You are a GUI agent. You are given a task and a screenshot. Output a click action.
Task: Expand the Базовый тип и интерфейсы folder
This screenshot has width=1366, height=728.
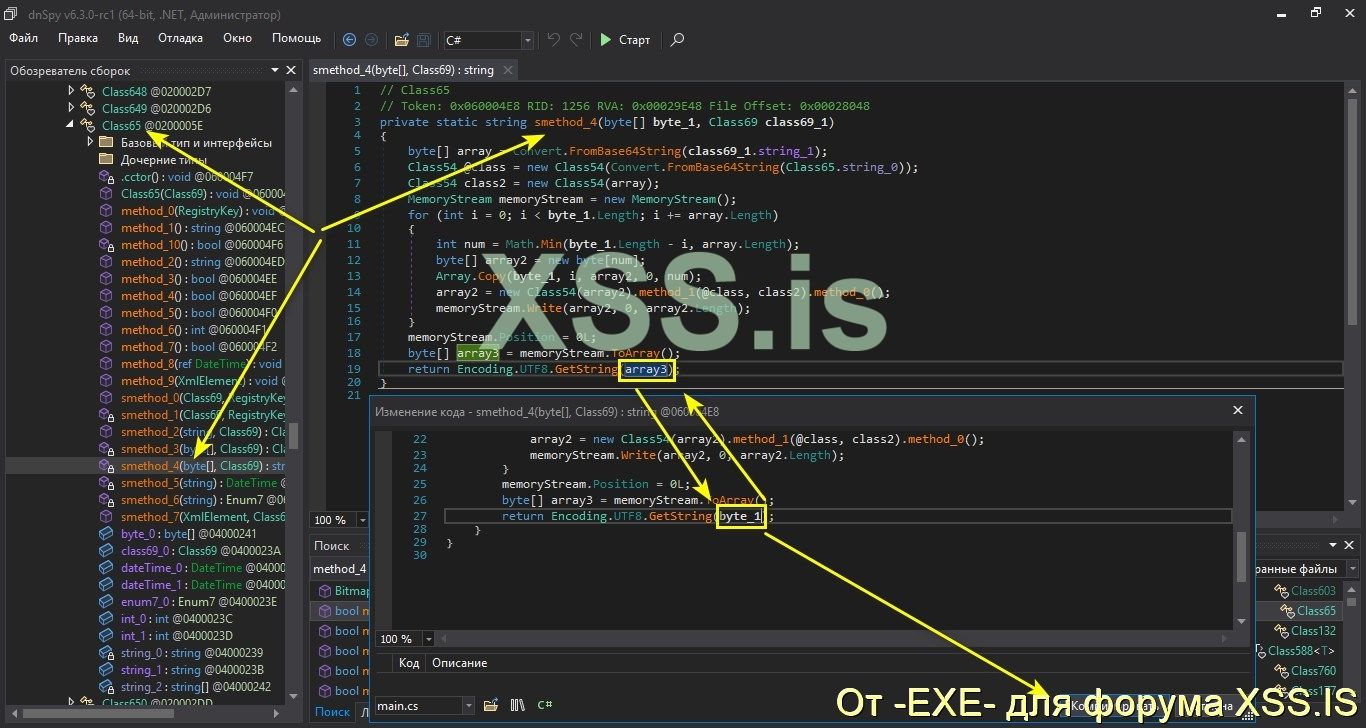[x=90, y=142]
